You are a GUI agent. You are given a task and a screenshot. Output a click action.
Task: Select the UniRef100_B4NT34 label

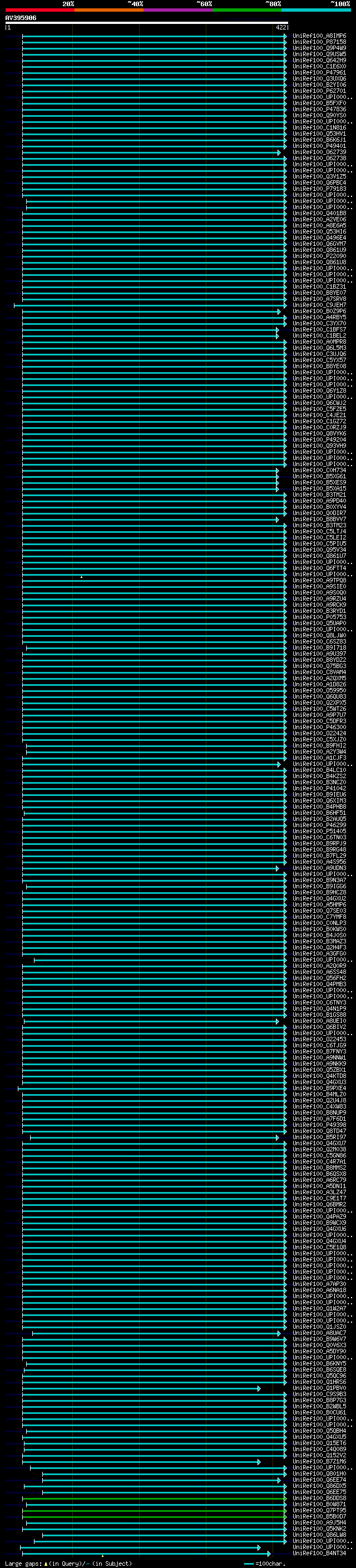[319, 1555]
